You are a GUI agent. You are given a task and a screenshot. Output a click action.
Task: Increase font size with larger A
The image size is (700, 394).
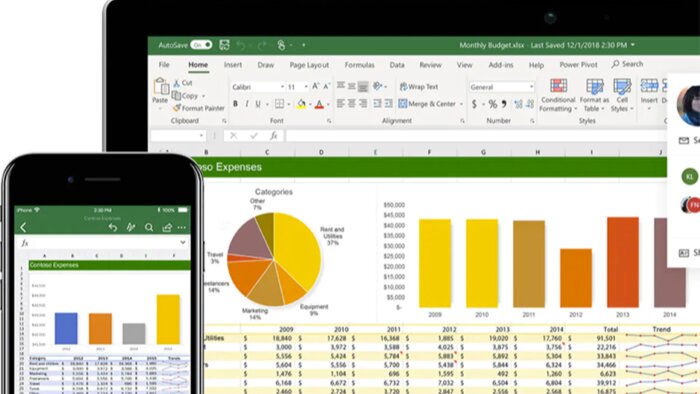(x=316, y=86)
